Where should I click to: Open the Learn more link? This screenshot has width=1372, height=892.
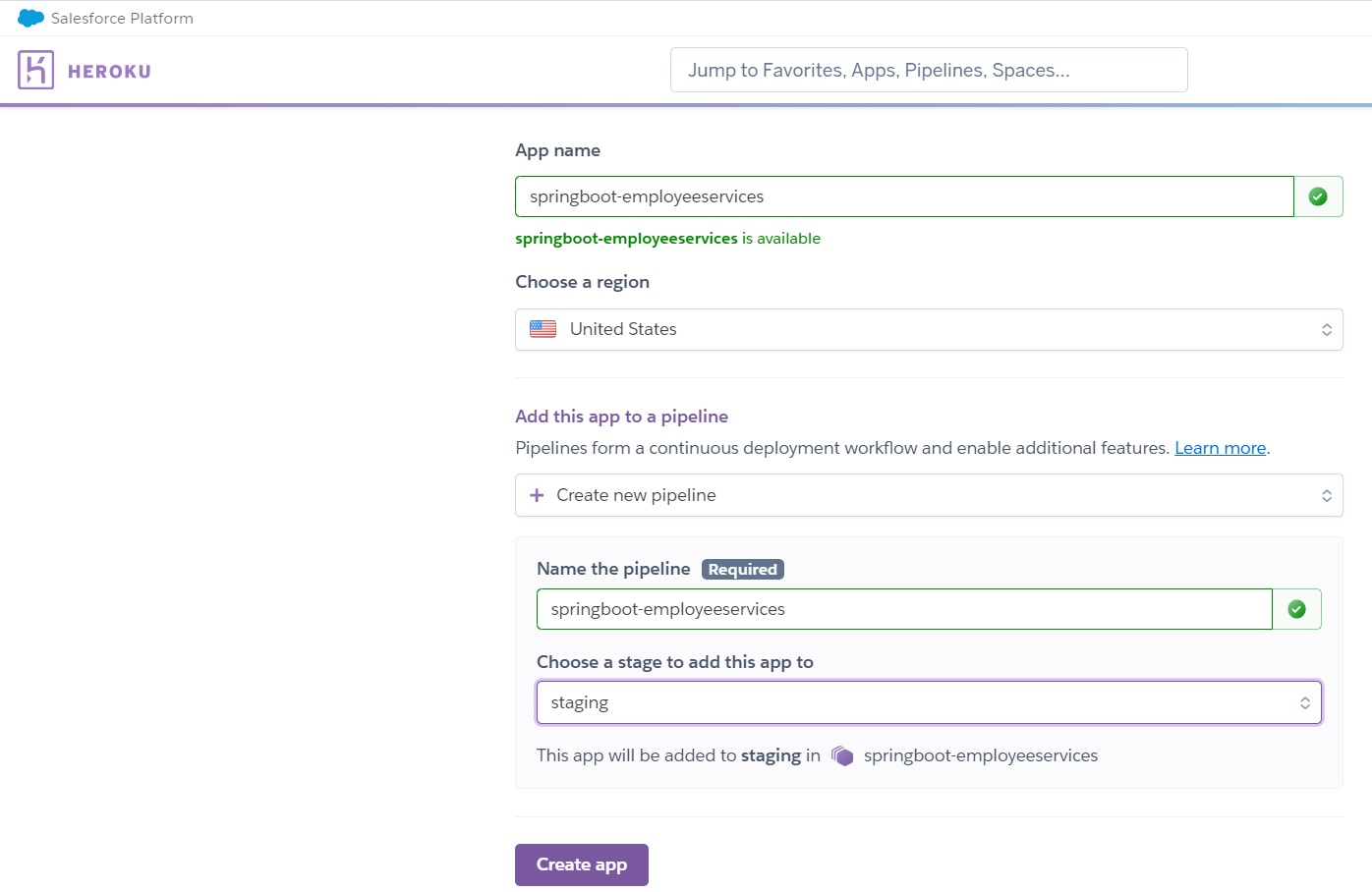tap(1220, 448)
